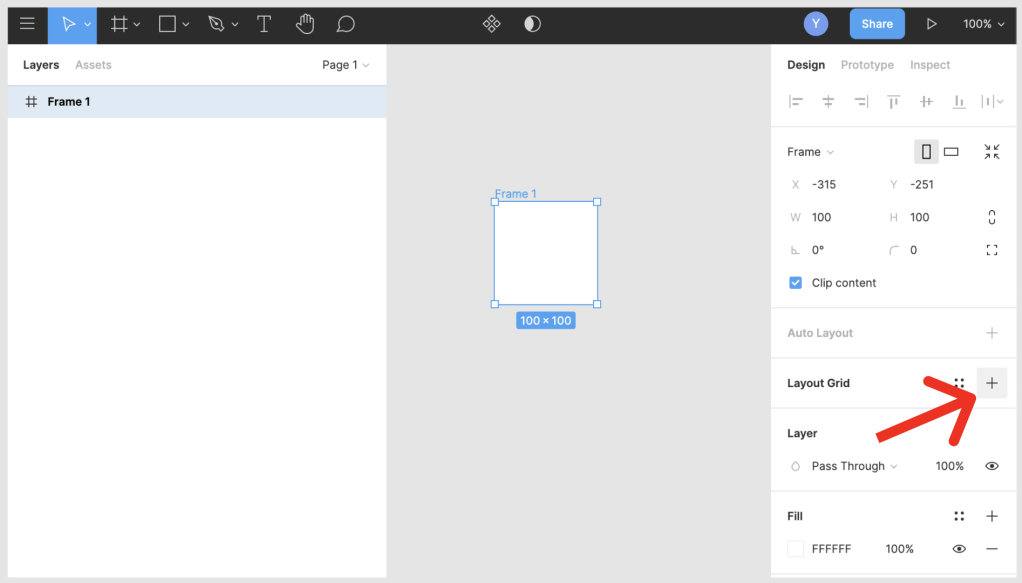Expand the Pass Through blend mode dropdown
Screen dimensions: 1022x583
(x=854, y=466)
